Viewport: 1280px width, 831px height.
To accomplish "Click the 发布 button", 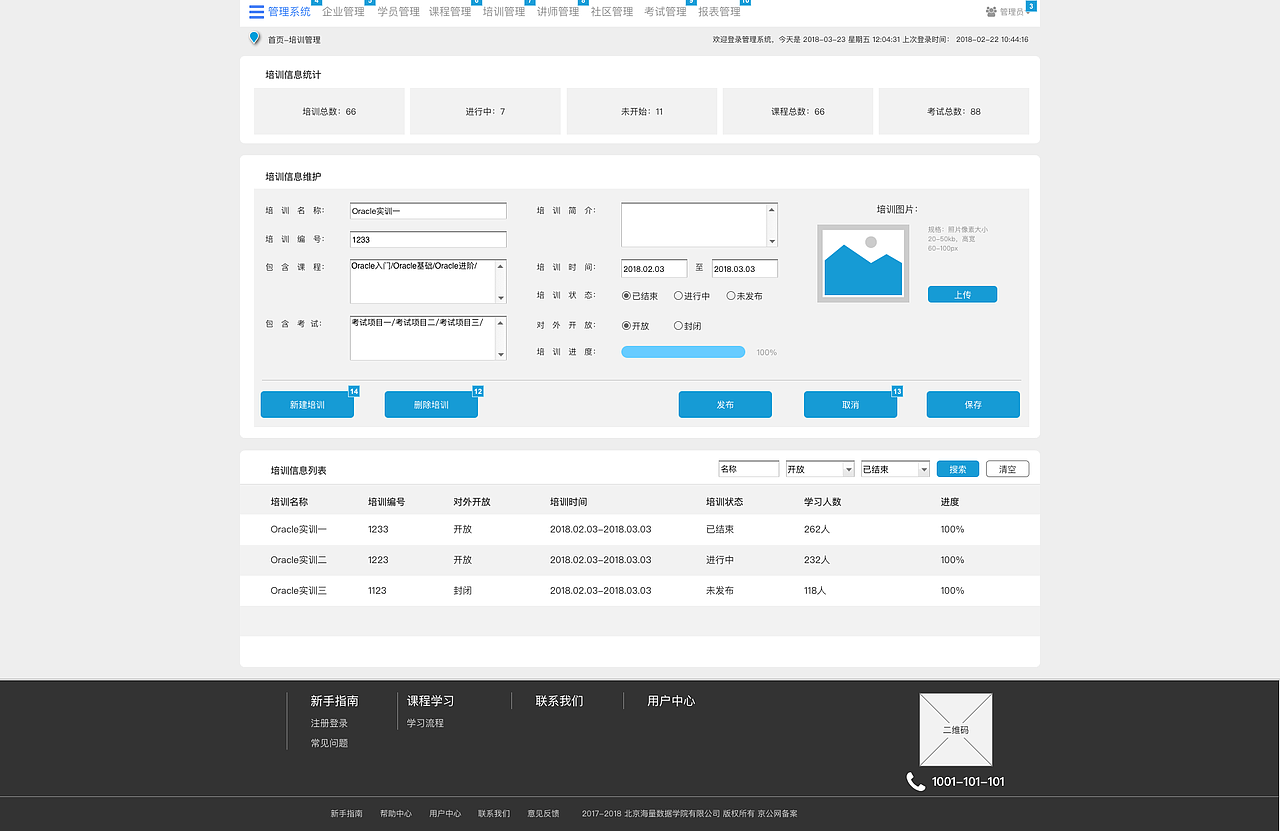I will [x=725, y=405].
